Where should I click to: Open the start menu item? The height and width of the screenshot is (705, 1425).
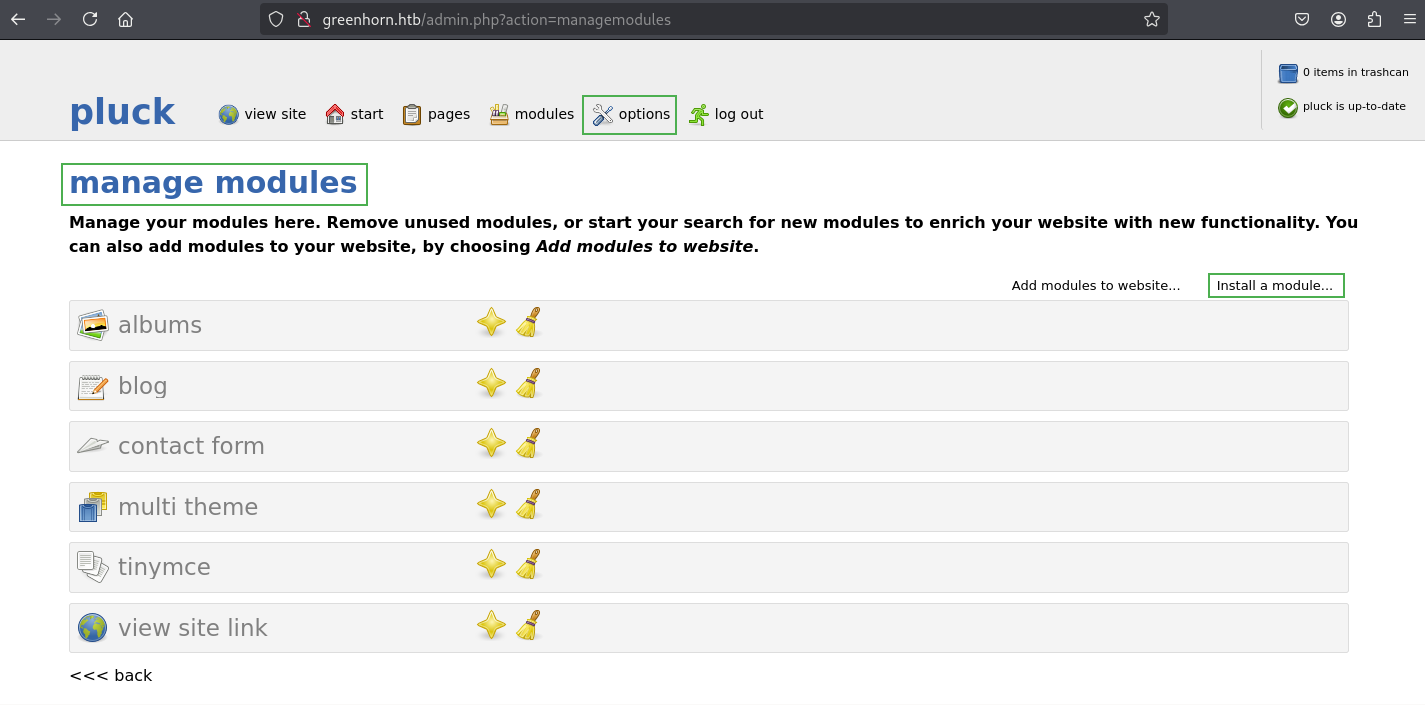(x=354, y=114)
